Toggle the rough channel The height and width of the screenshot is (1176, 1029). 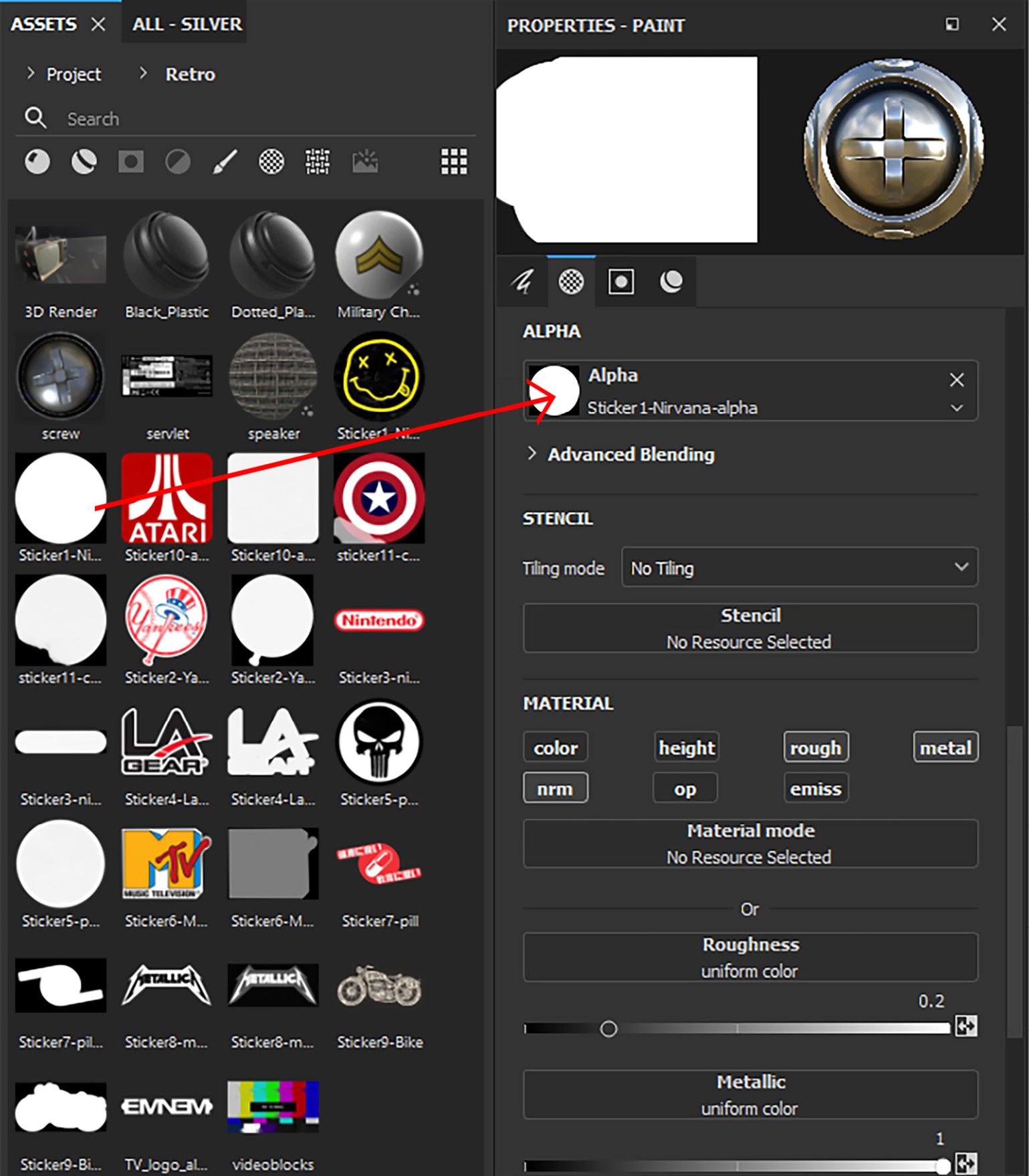point(816,747)
